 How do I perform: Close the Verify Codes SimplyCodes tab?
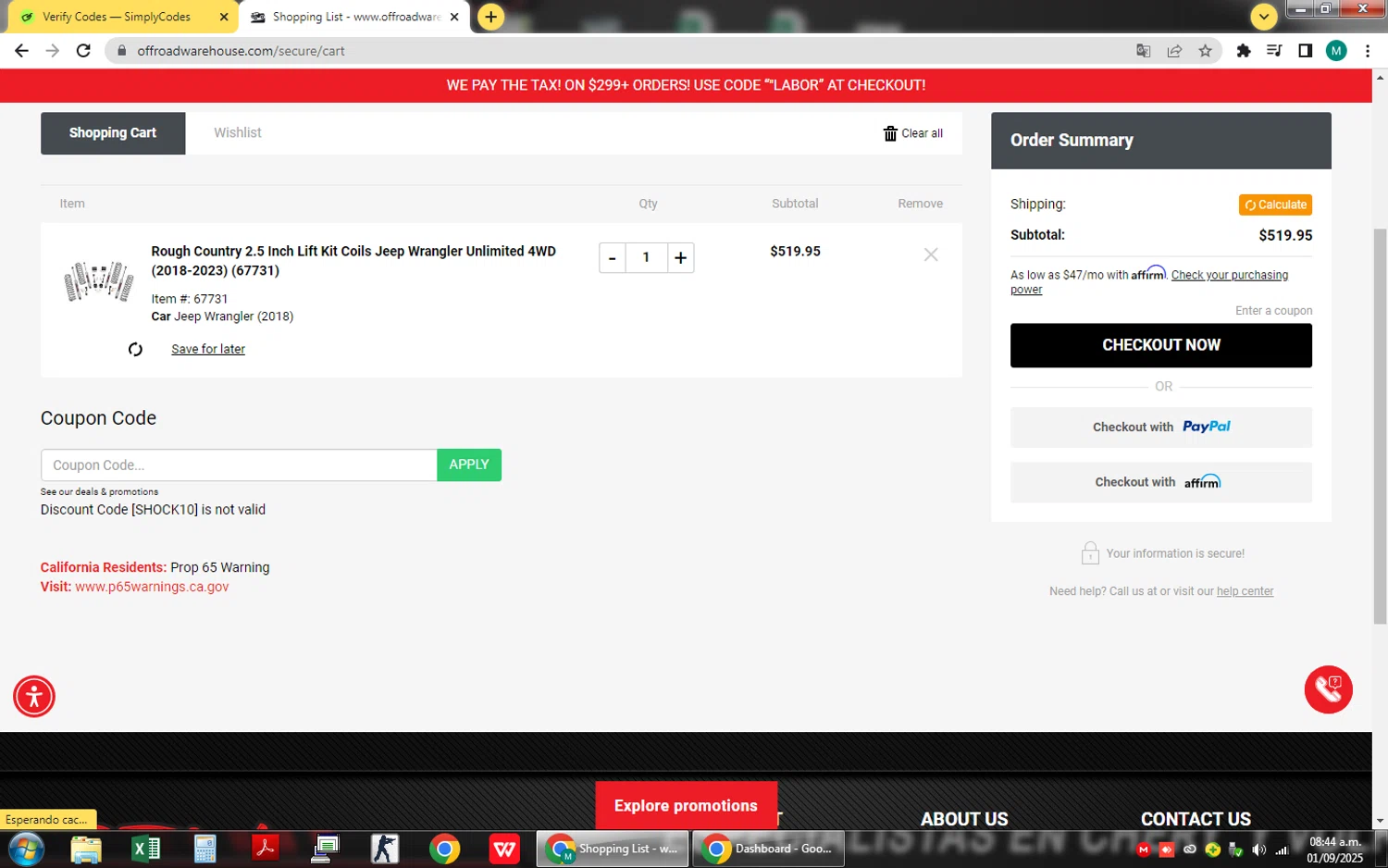tap(224, 17)
